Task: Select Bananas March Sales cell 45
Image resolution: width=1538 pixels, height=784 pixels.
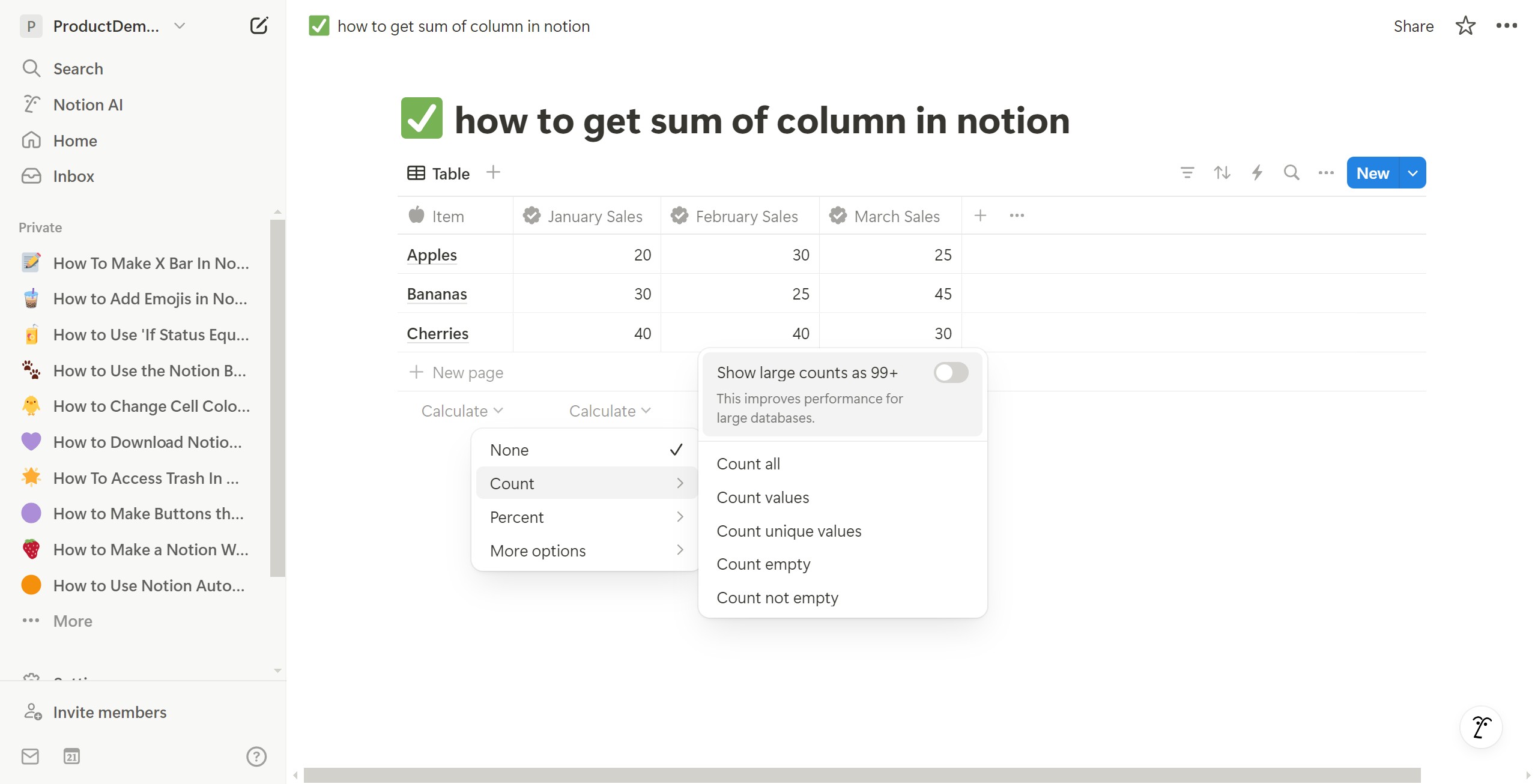Action: pos(891,294)
